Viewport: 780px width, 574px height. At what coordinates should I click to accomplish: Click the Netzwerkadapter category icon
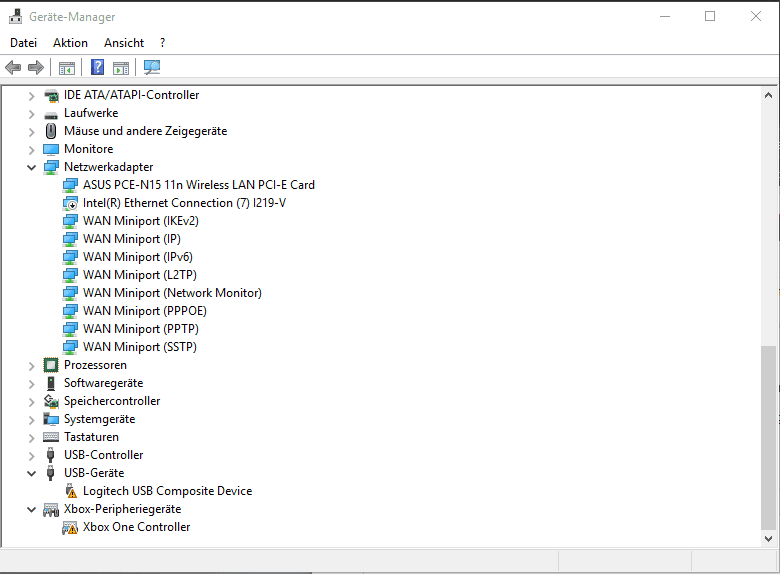(x=51, y=167)
